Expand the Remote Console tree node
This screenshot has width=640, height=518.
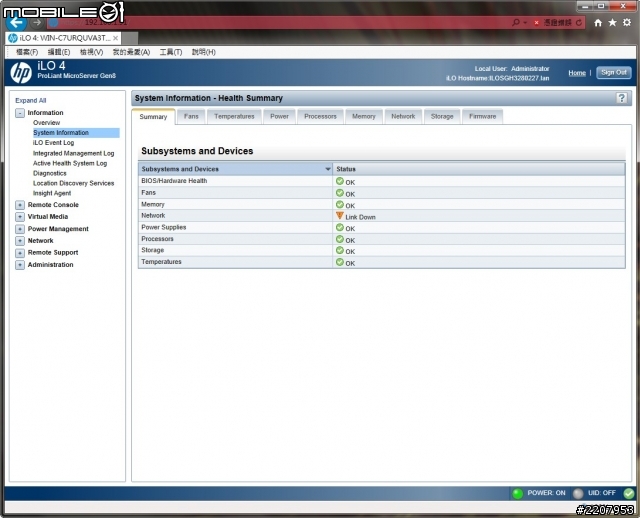(20, 205)
